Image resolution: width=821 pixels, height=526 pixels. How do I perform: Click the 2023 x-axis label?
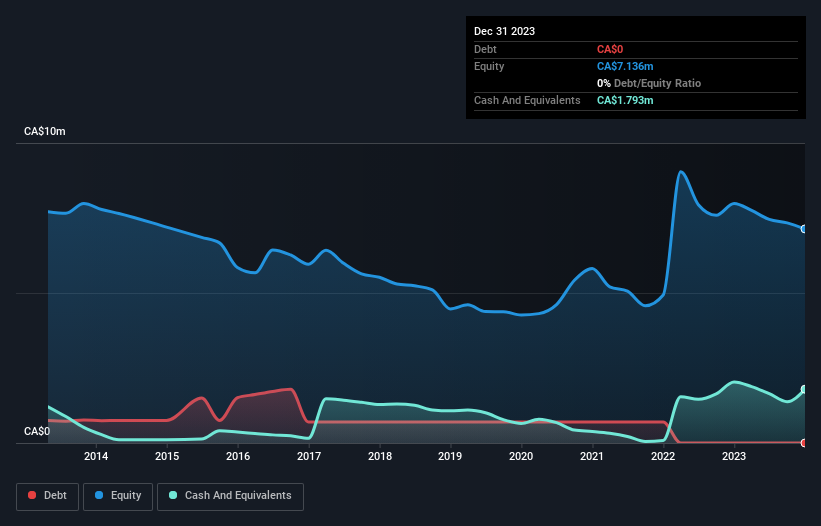pos(734,456)
